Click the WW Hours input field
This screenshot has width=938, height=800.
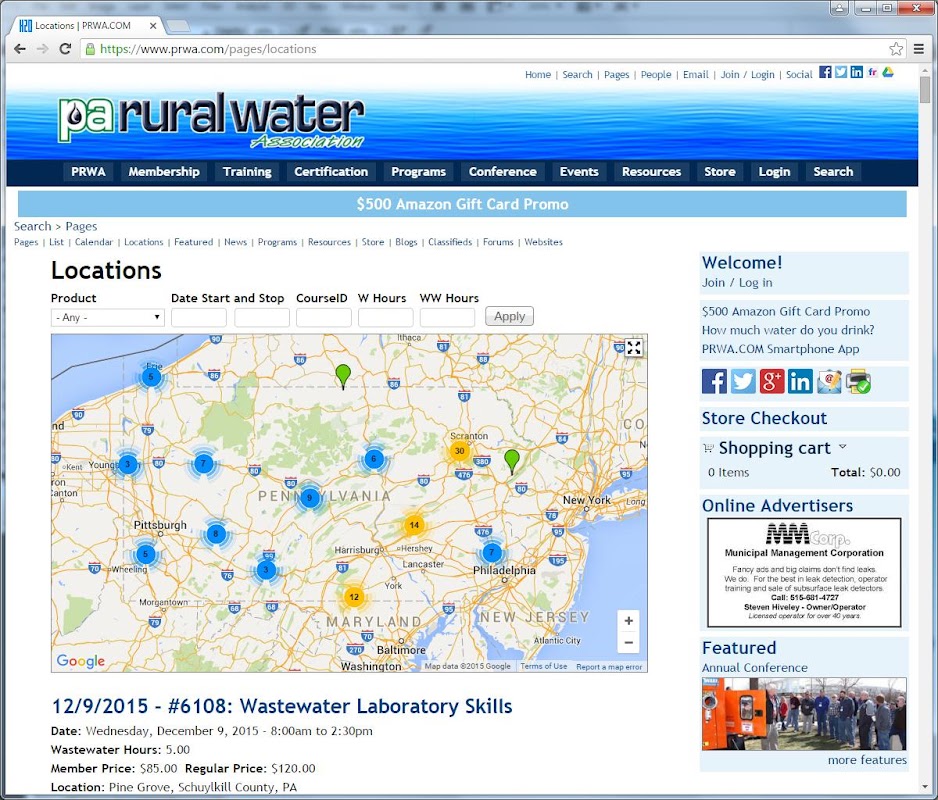pyautogui.click(x=447, y=317)
